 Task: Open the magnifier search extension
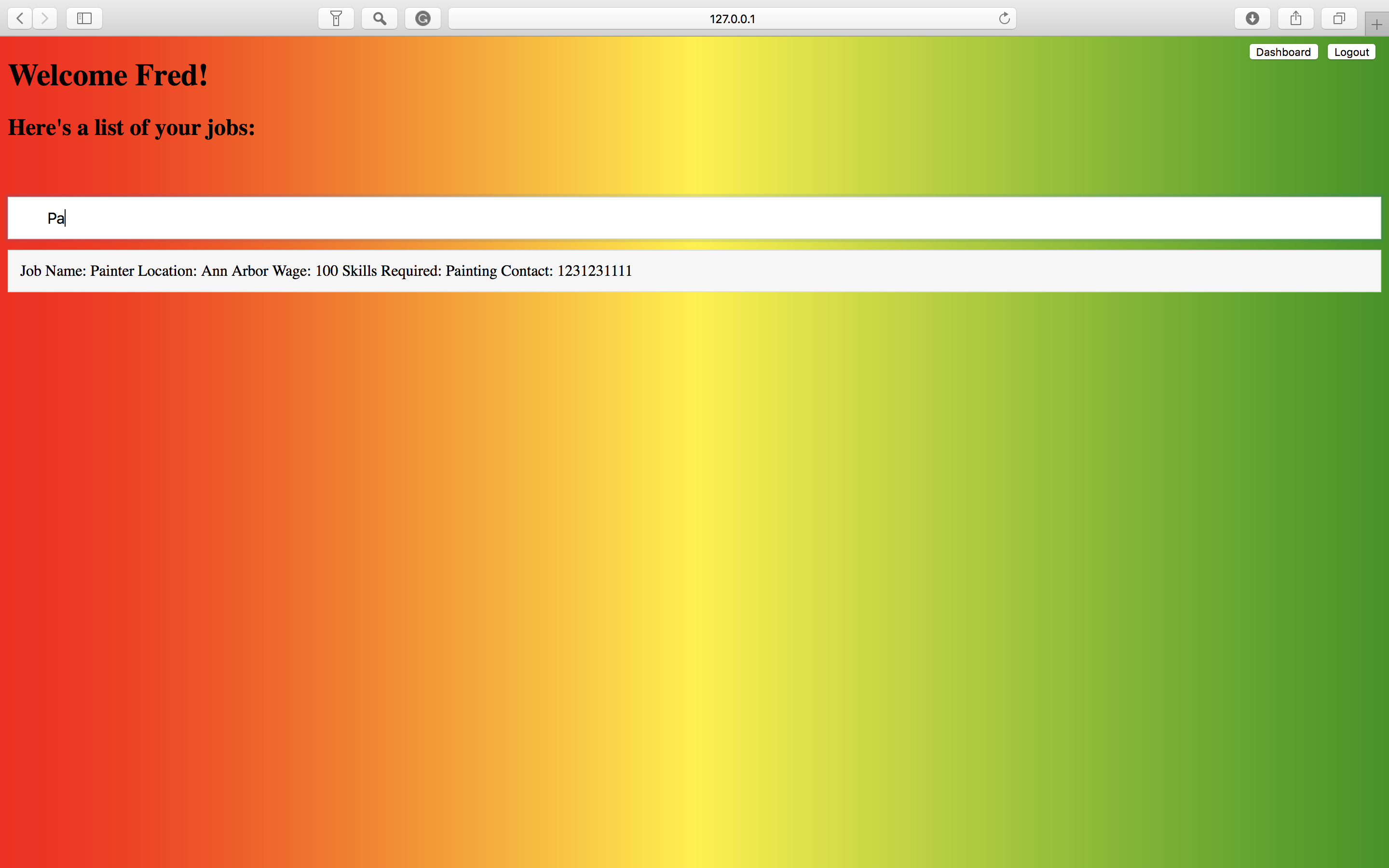(x=380, y=18)
